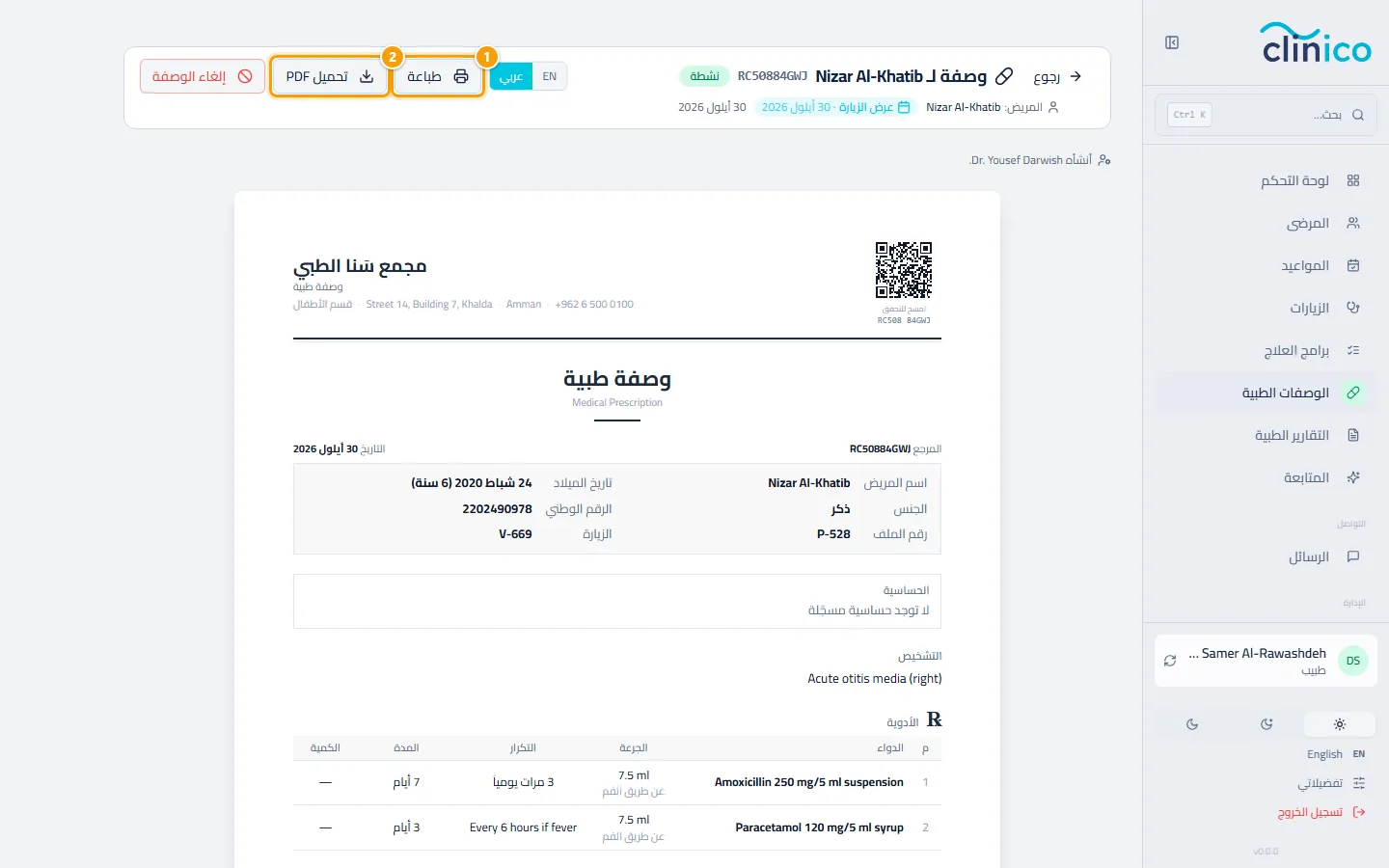This screenshot has height=868, width=1389.
Task: Click the visit number "V-669"
Action: (515, 534)
